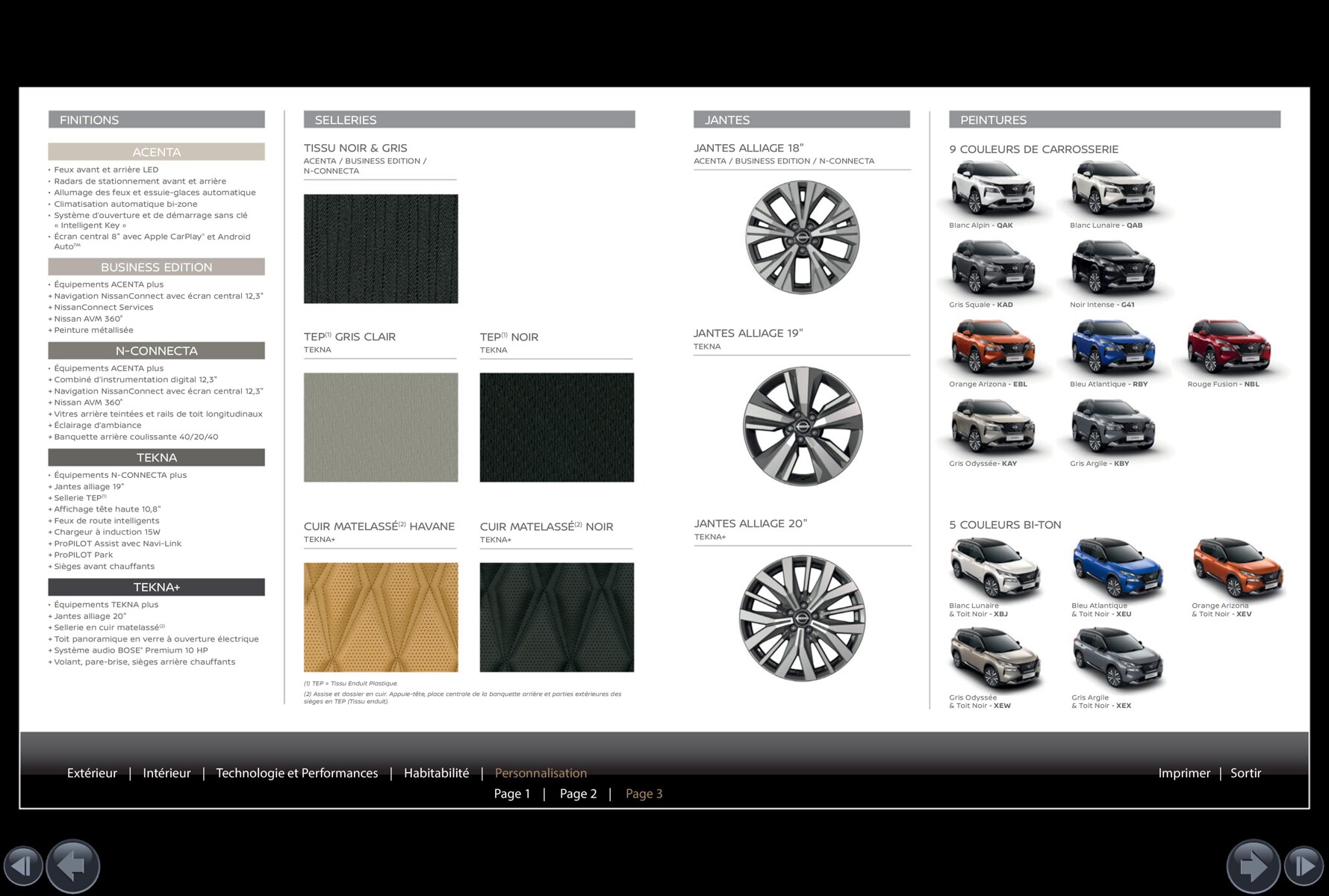This screenshot has width=1329, height=896.
Task: Click the TEKNA trim header
Action: pos(157,458)
